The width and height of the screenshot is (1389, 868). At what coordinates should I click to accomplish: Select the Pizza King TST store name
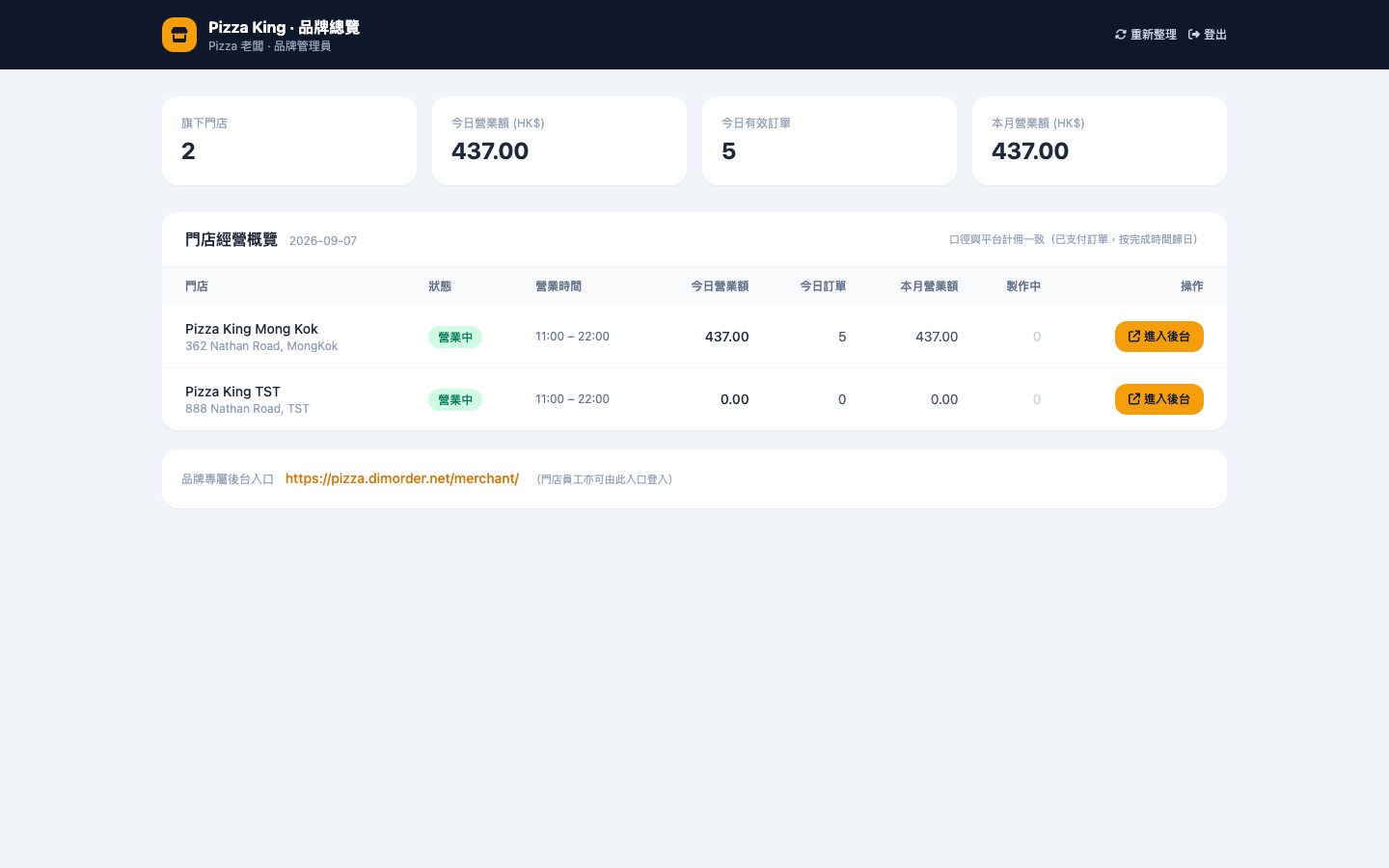point(233,392)
